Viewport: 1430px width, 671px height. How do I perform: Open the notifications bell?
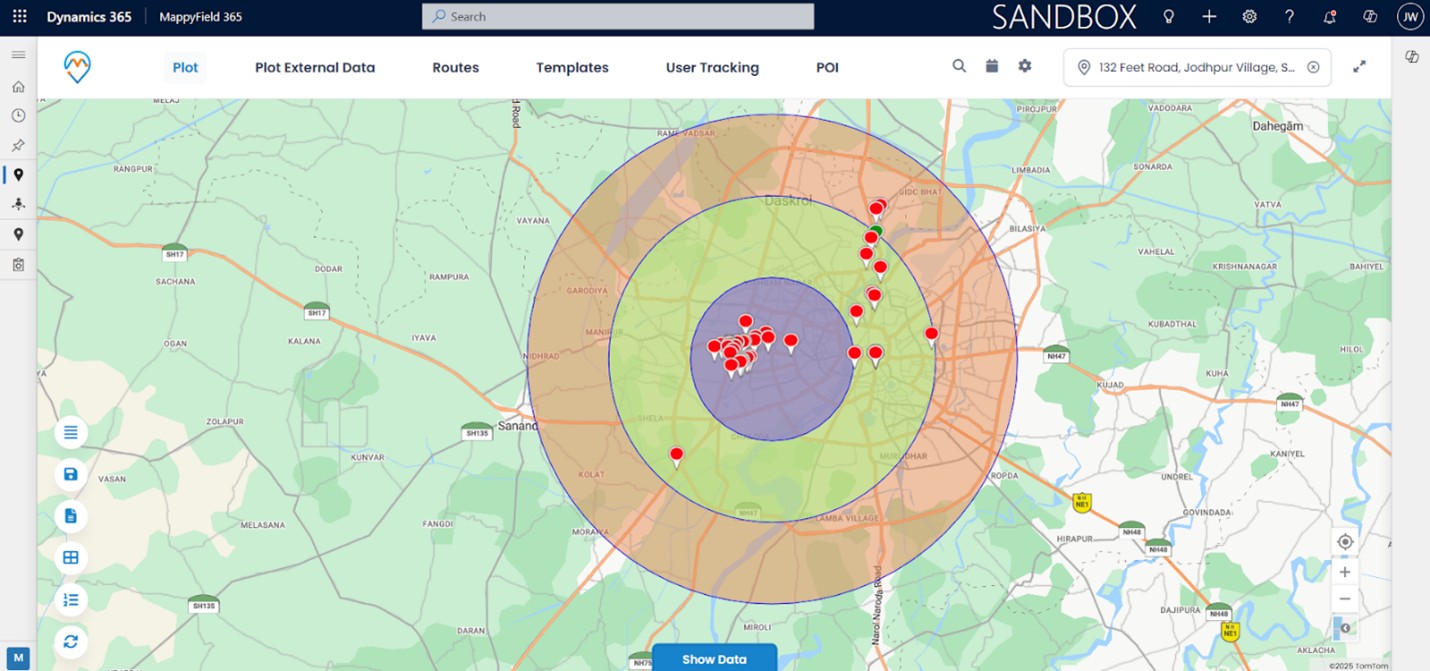point(1330,17)
